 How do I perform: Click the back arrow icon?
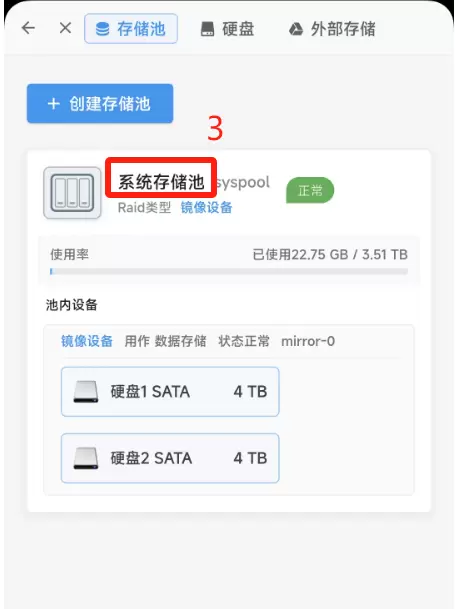(x=28, y=28)
